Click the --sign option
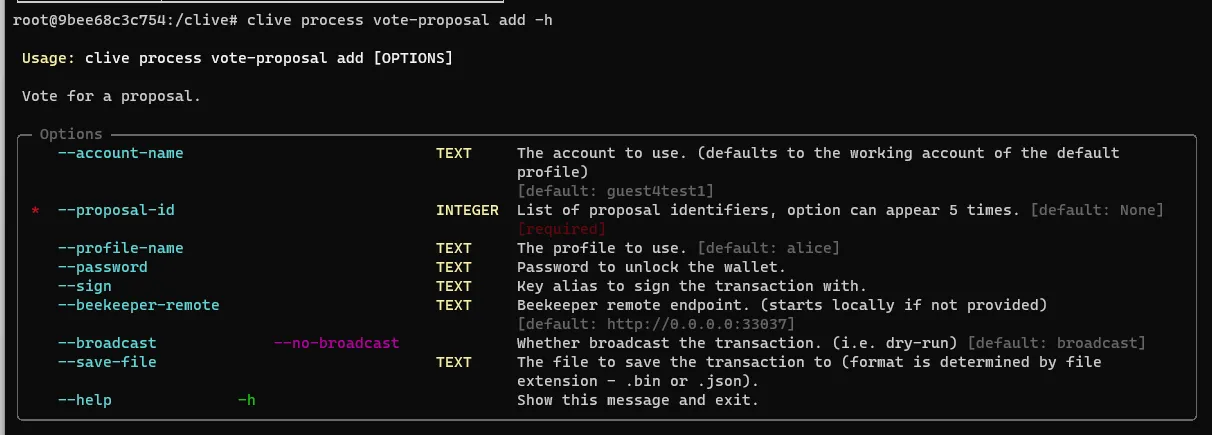The height and width of the screenshot is (435, 1212). (85, 286)
